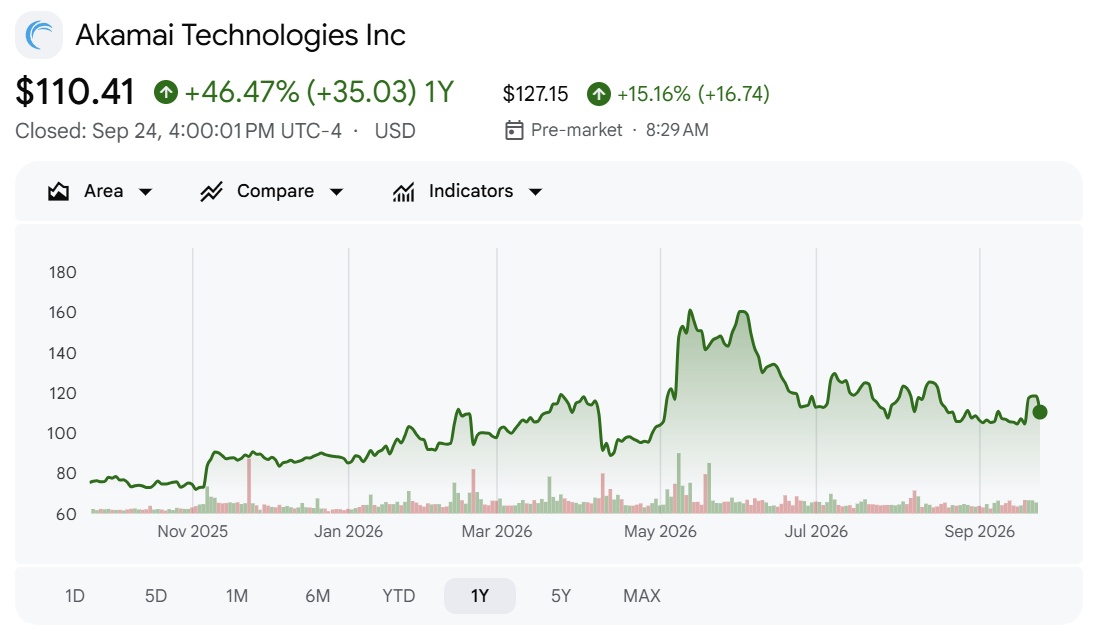Image resolution: width=1099 pixels, height=625 pixels.
Task: Click the green endpoint dot on chart
Action: coord(1039,412)
